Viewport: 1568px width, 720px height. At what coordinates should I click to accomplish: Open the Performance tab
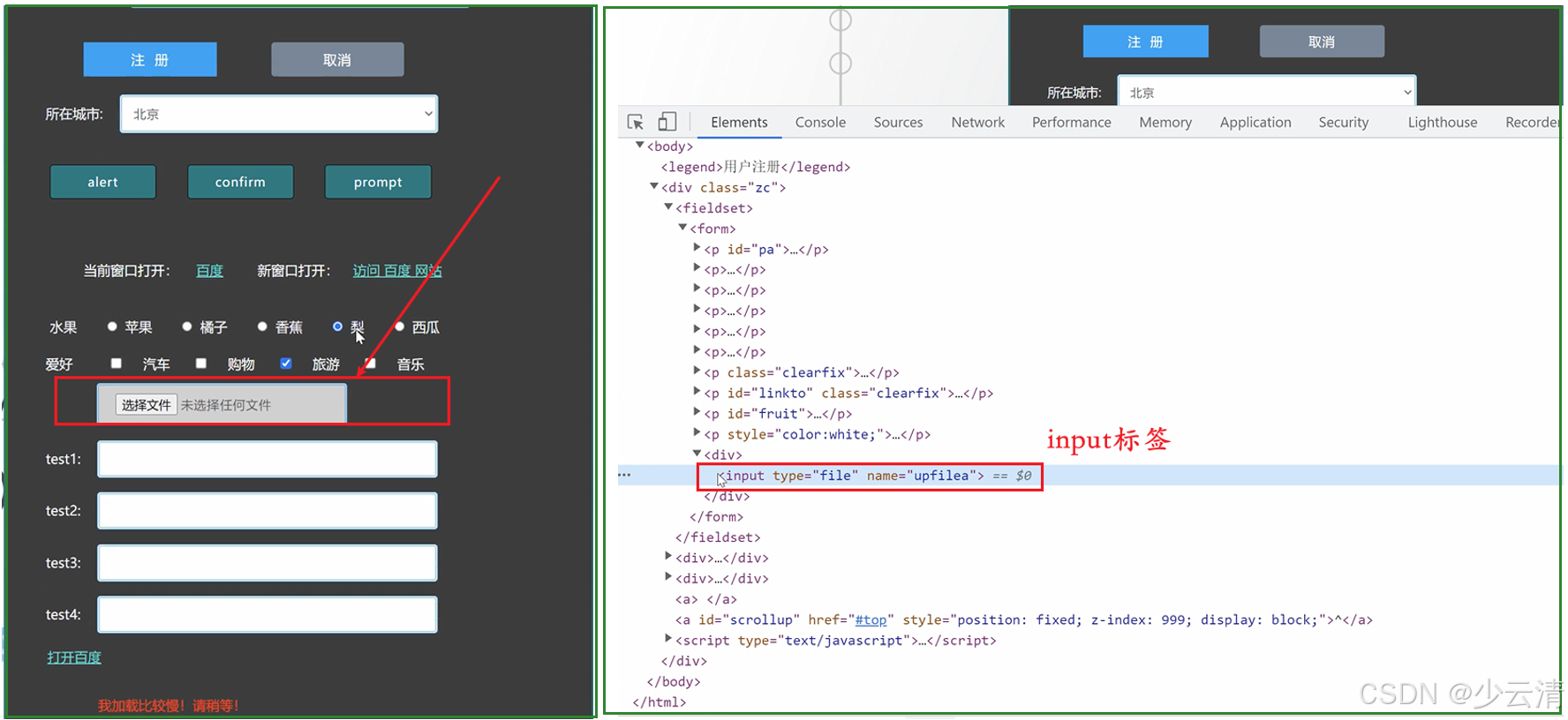(x=1071, y=123)
